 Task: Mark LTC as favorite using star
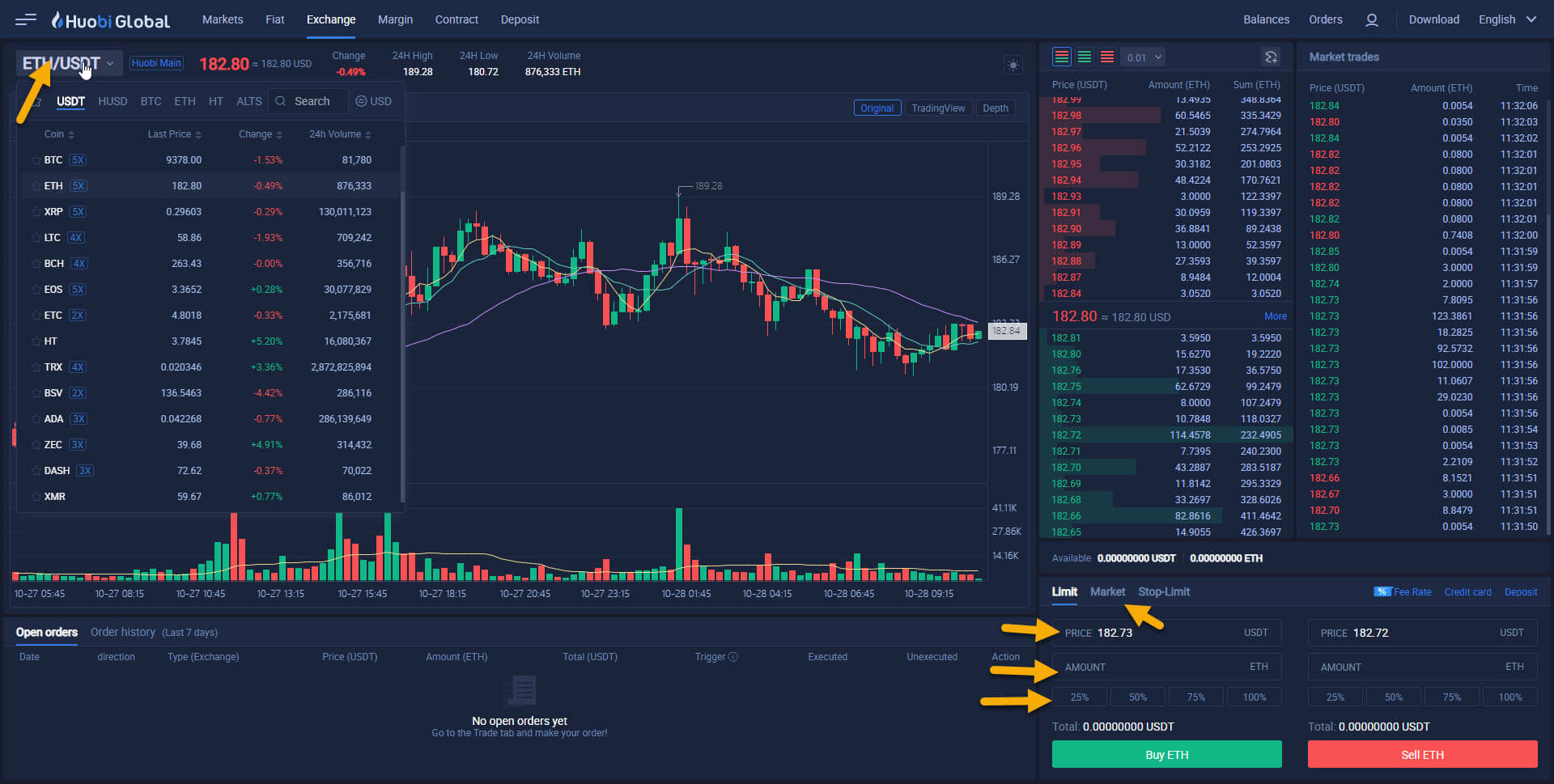pyautogui.click(x=36, y=238)
